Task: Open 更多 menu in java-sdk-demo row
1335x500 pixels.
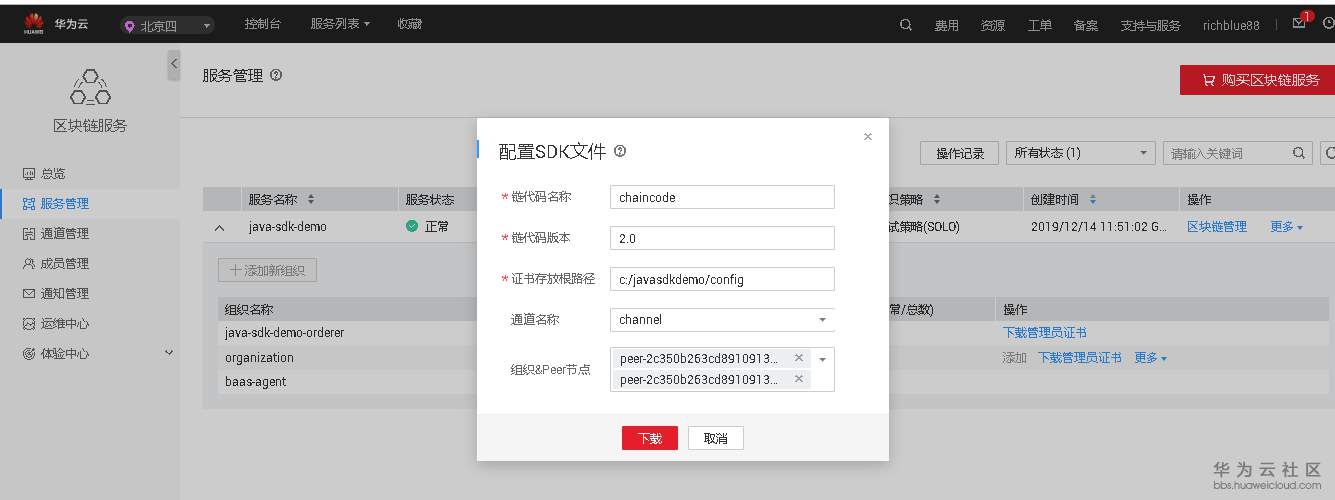Action: point(1286,227)
